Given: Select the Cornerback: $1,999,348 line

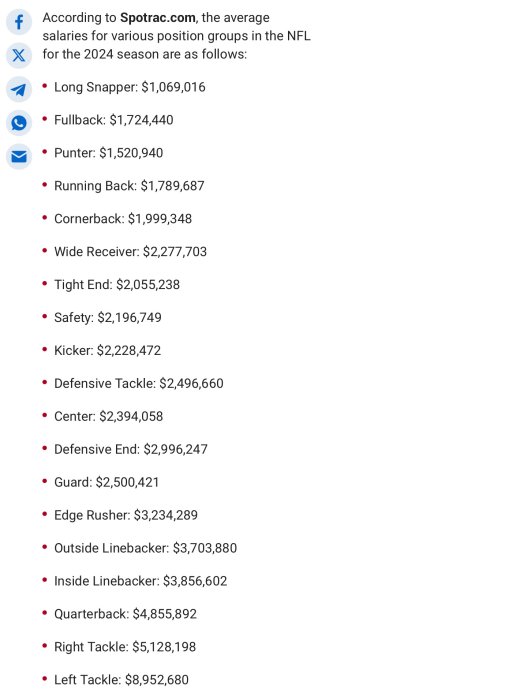Looking at the screenshot, I should tap(123, 219).
